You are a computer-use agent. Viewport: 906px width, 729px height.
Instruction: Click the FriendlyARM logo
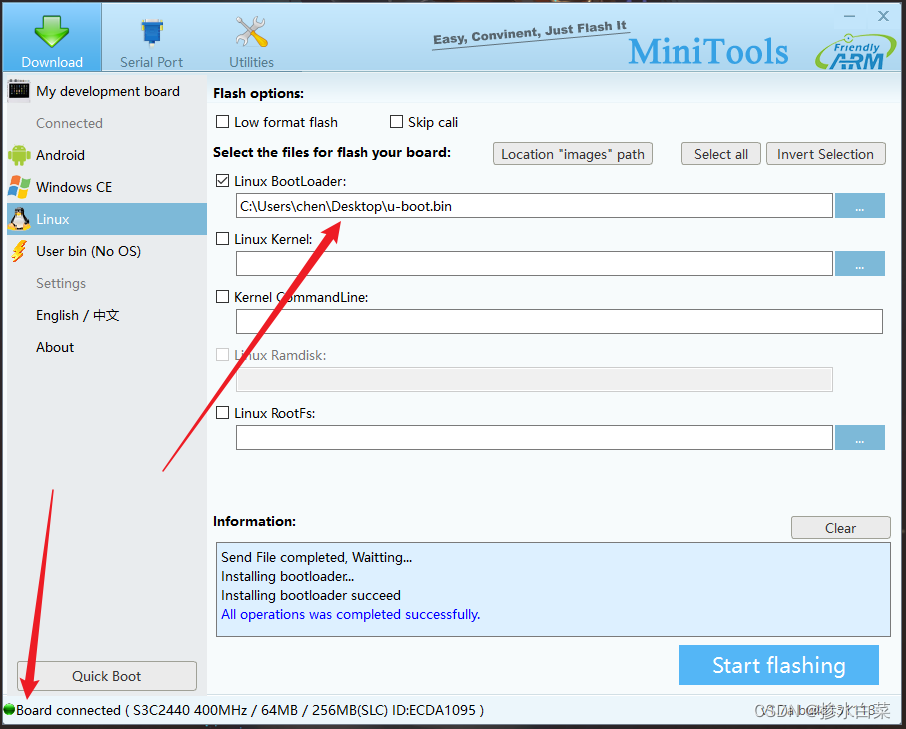[x=857, y=53]
